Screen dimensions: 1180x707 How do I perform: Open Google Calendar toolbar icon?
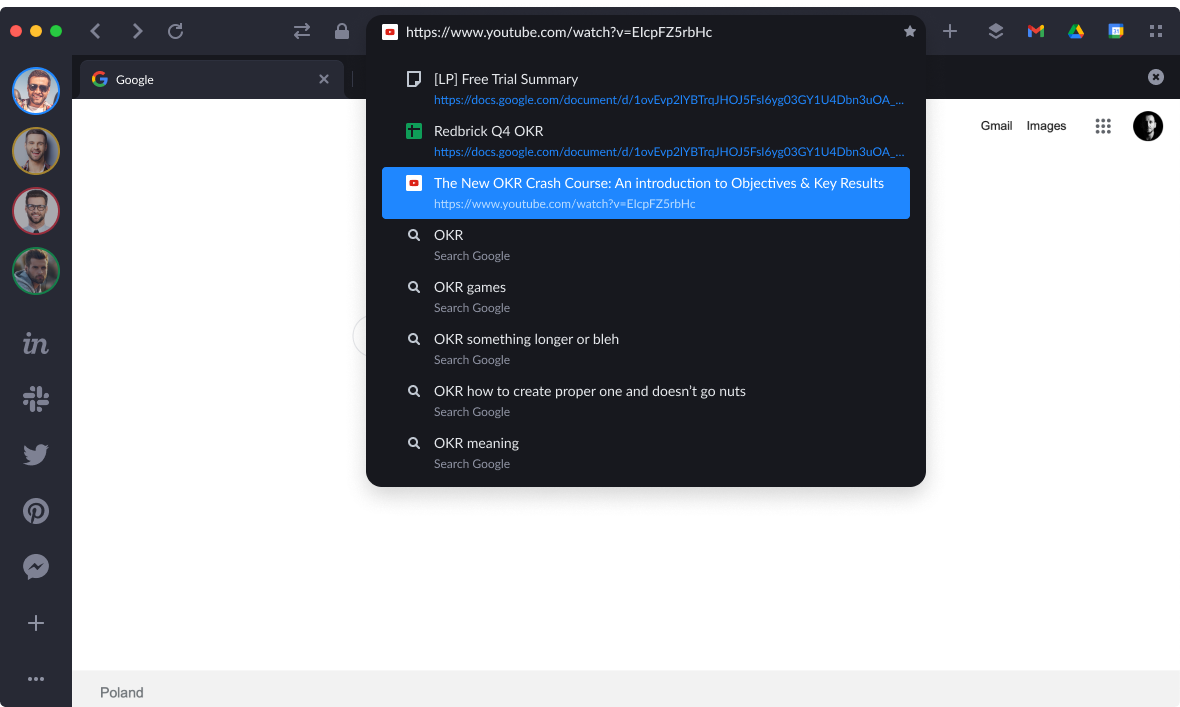click(1116, 31)
